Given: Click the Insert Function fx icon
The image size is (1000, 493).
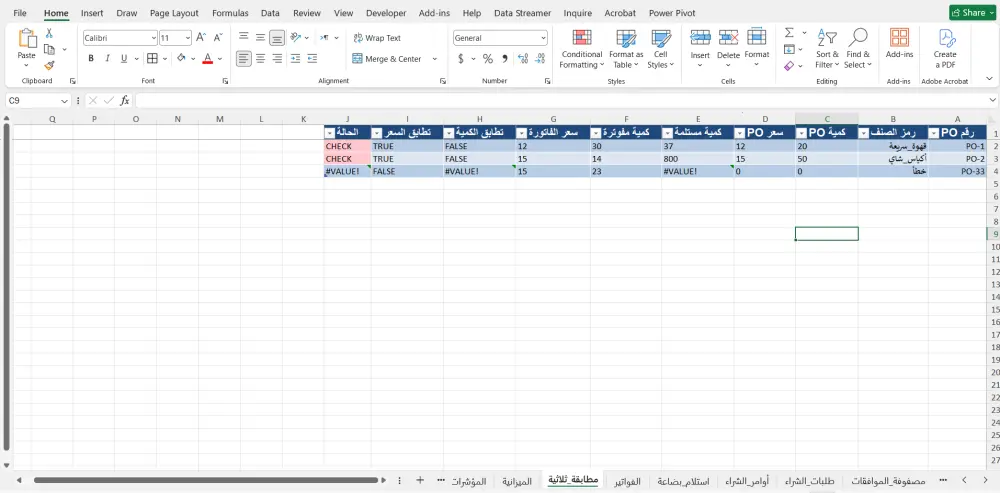Looking at the screenshot, I should (x=125, y=101).
